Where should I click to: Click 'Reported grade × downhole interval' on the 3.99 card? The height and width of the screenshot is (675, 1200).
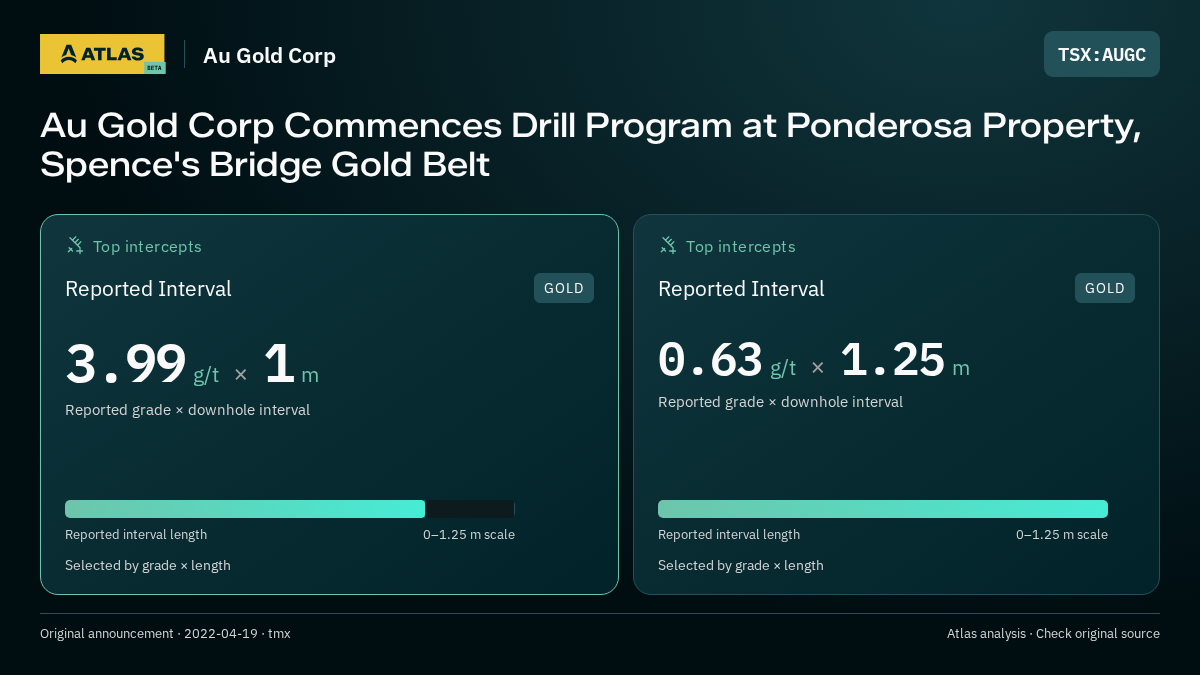[x=187, y=410]
